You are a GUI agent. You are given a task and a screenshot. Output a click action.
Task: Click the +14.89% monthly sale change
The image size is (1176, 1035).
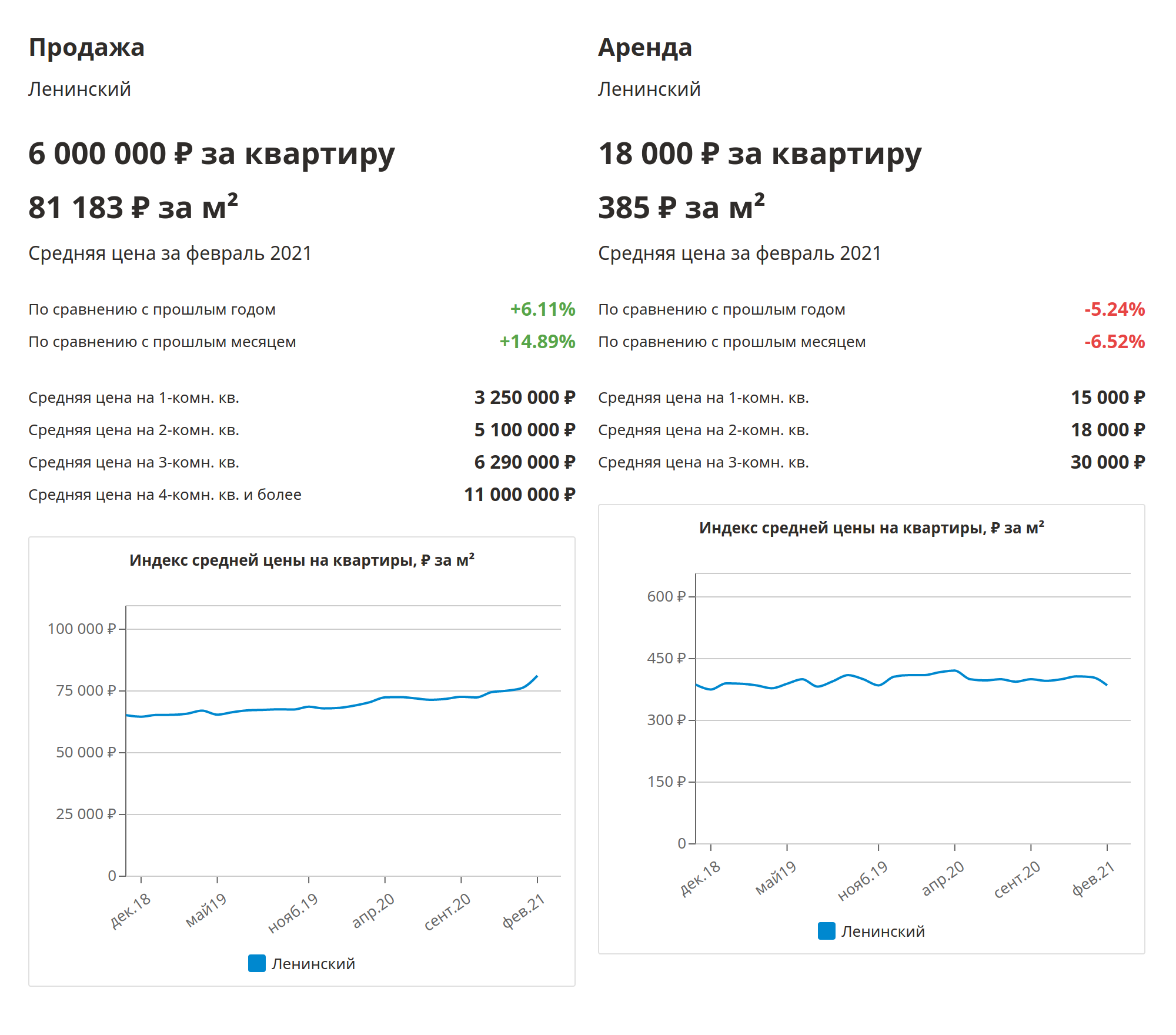[537, 342]
